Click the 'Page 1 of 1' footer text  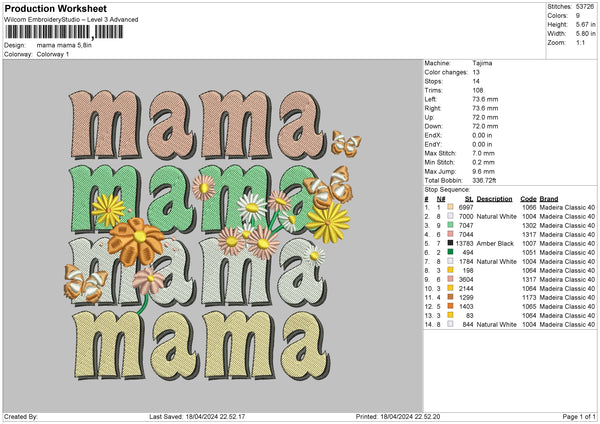[579, 416]
